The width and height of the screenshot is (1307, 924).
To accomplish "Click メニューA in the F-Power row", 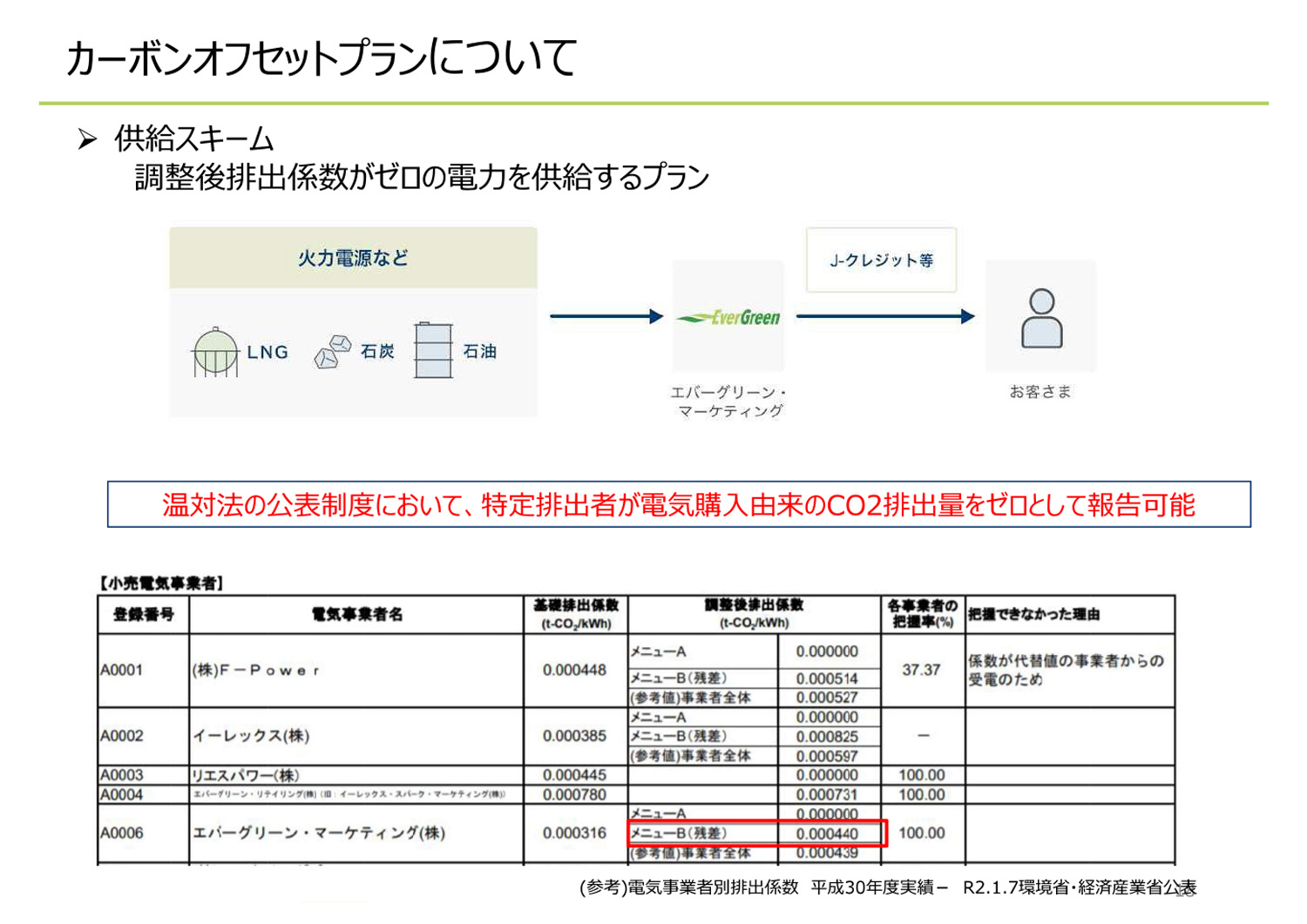I will pos(659,651).
